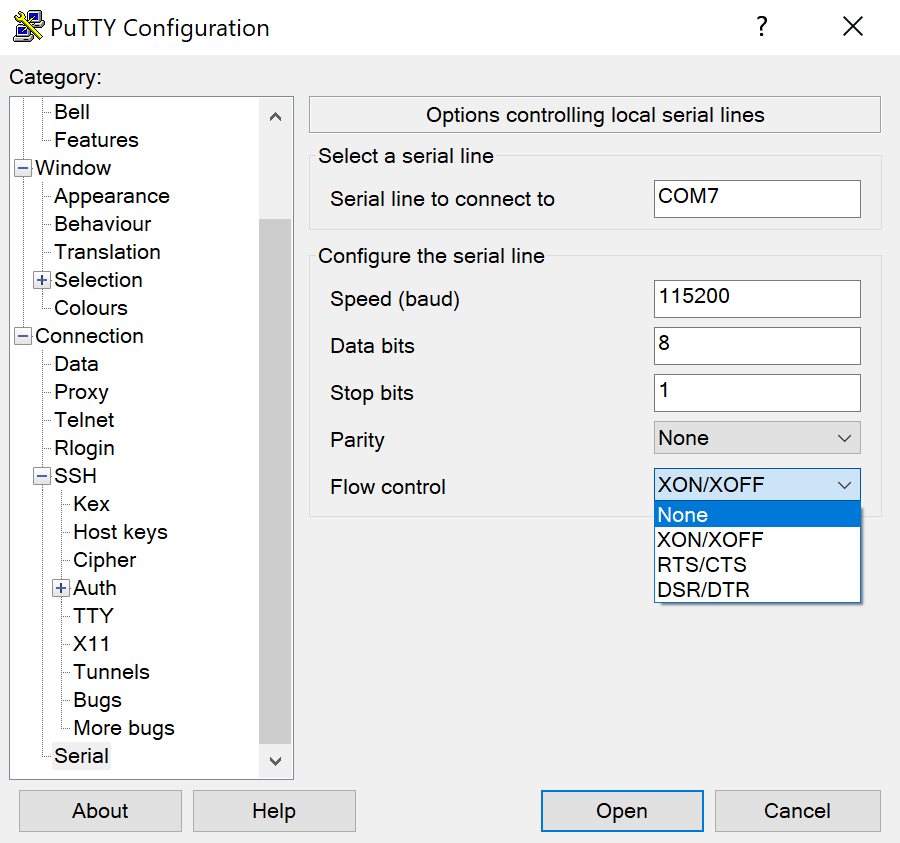Image resolution: width=900 pixels, height=843 pixels.
Task: Select Bell in category tree
Action: pyautogui.click(x=72, y=112)
